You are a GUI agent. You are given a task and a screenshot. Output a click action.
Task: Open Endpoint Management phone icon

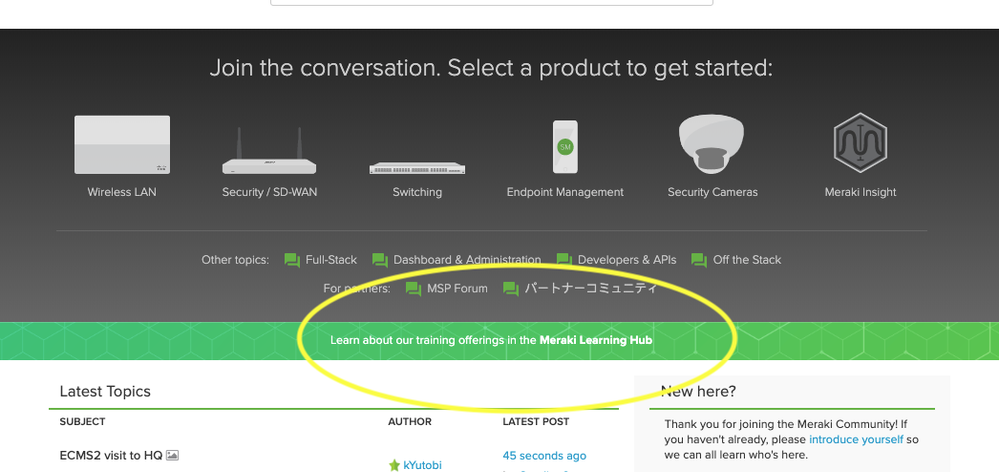coord(565,147)
